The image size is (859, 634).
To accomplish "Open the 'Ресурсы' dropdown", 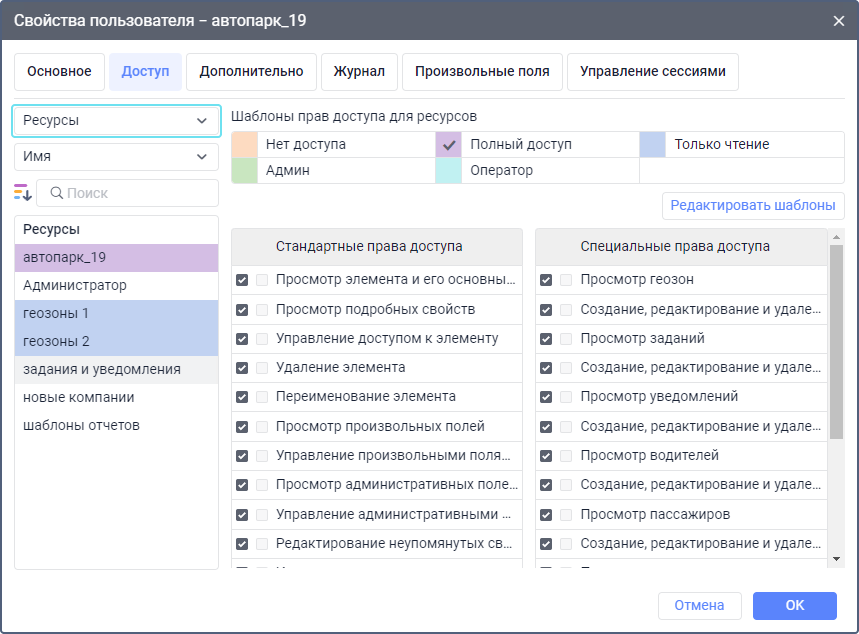I will coord(116,120).
